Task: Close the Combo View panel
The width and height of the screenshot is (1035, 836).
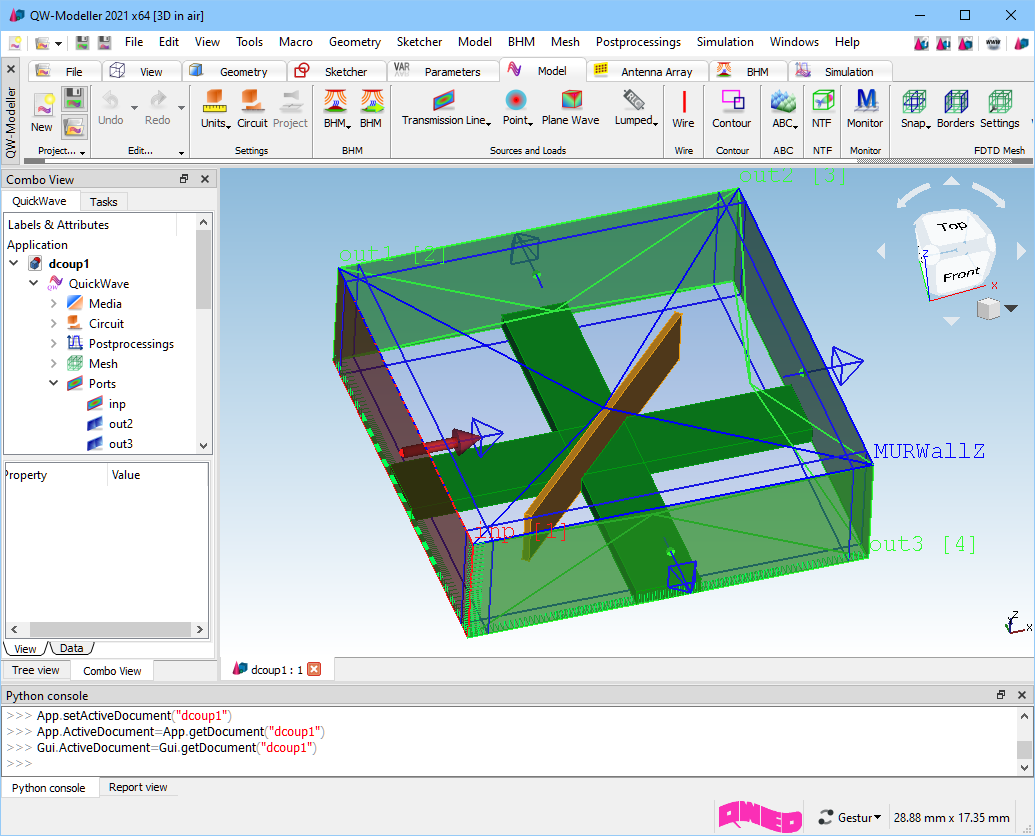Action: pos(205,179)
